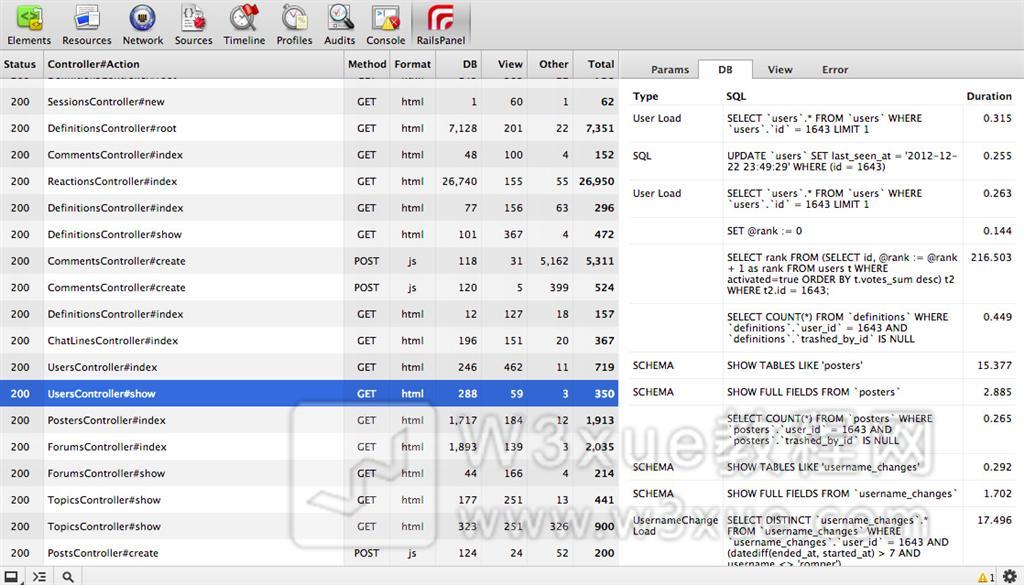Select the ForumsController#index request
Image resolution: width=1024 pixels, height=585 pixels.
(309, 447)
